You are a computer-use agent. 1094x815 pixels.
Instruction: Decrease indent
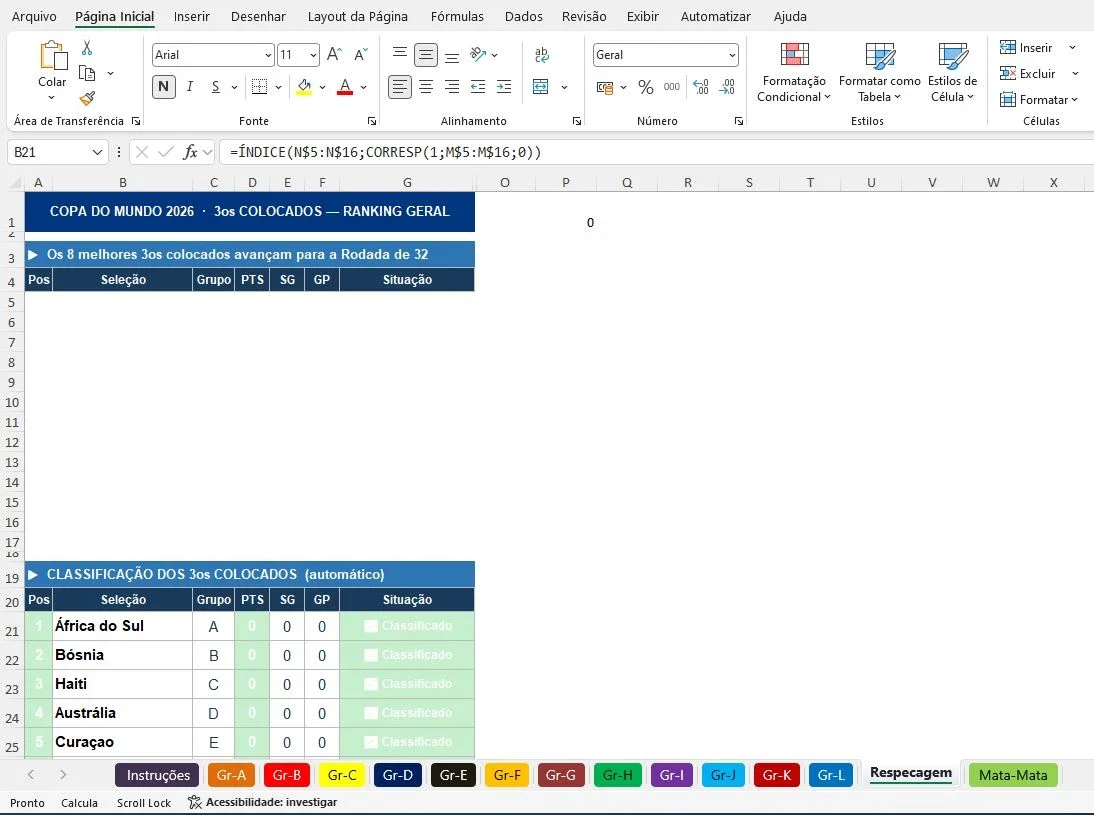click(478, 87)
